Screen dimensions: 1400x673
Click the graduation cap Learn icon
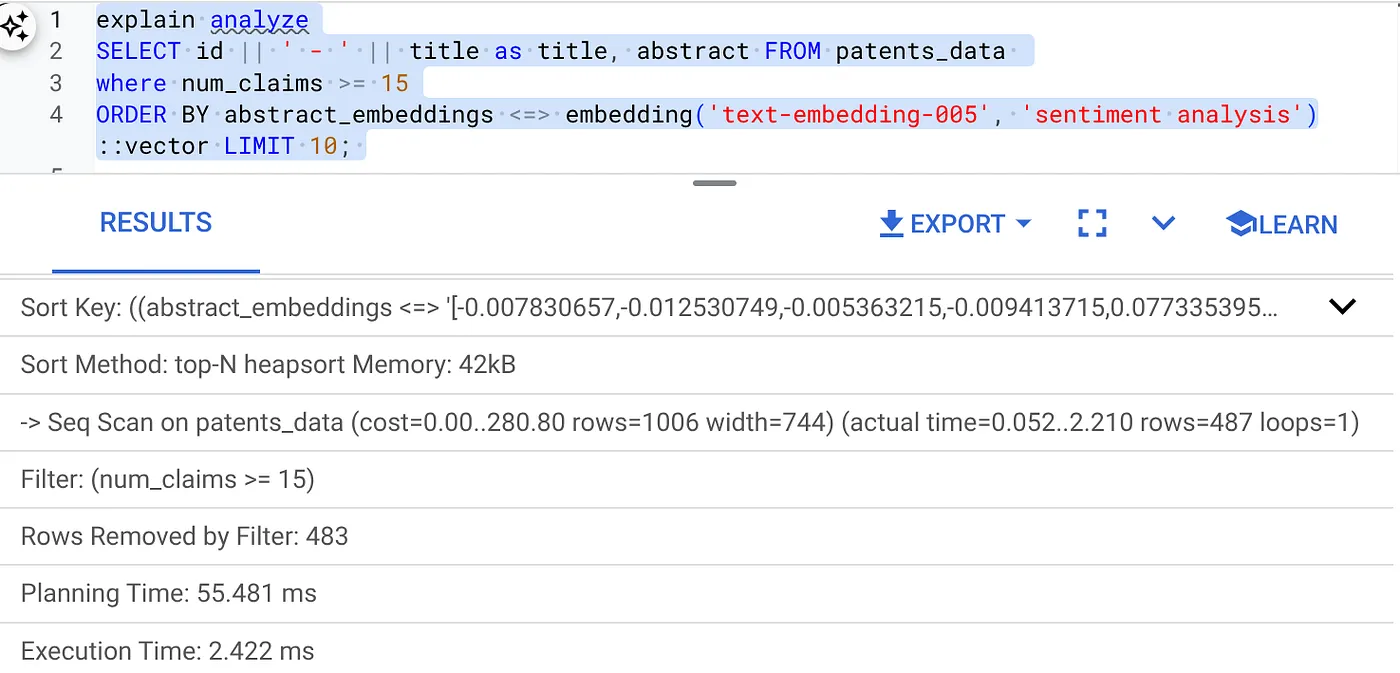pos(1241,224)
